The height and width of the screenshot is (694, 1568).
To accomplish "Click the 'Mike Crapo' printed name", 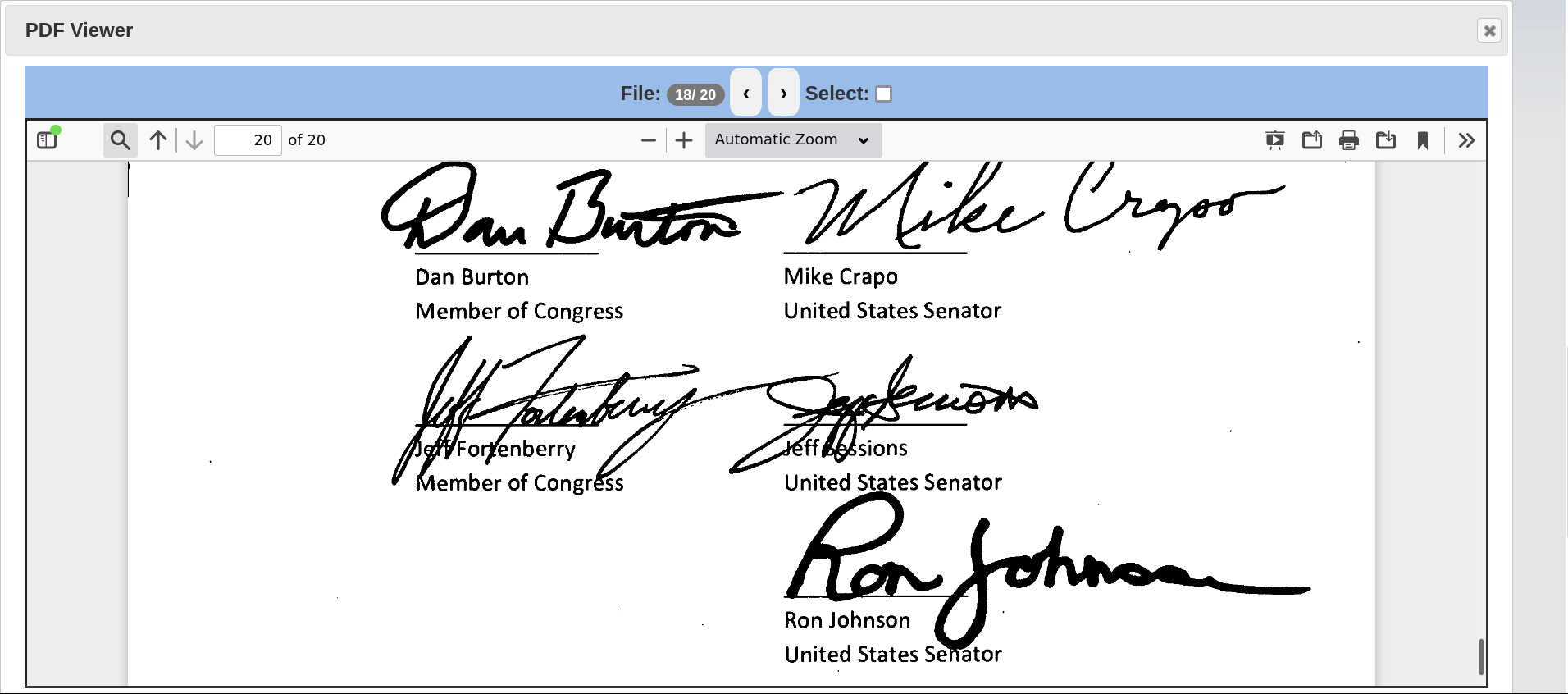I will 841,277.
